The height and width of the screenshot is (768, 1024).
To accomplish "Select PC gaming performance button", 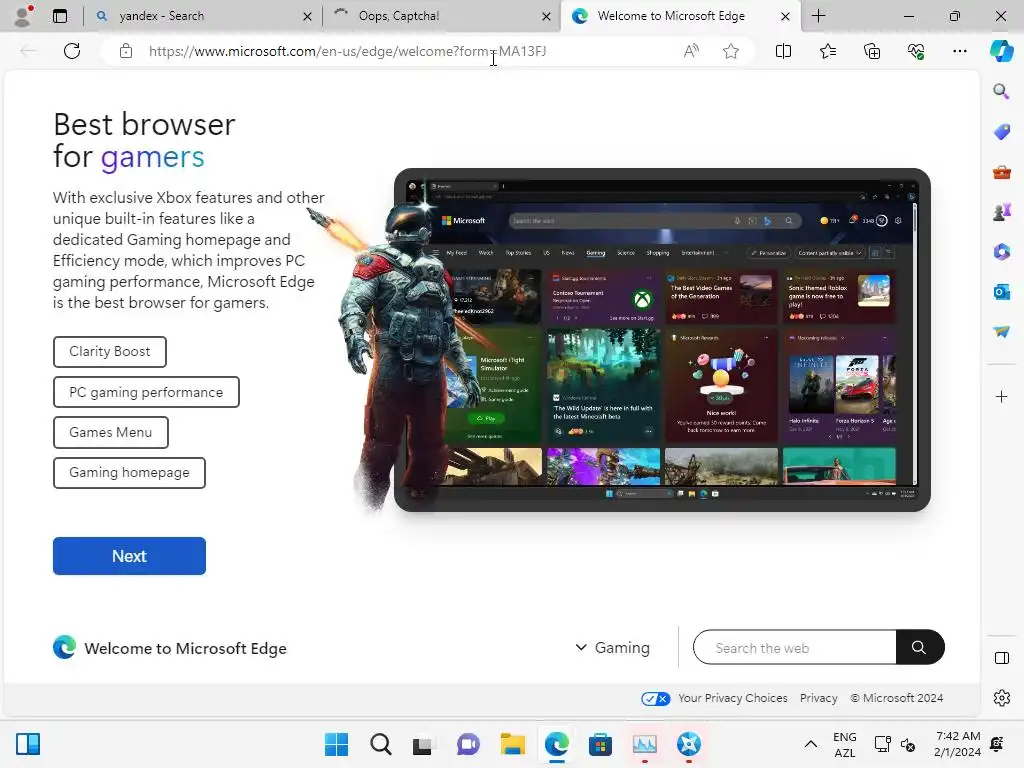I will 146,392.
